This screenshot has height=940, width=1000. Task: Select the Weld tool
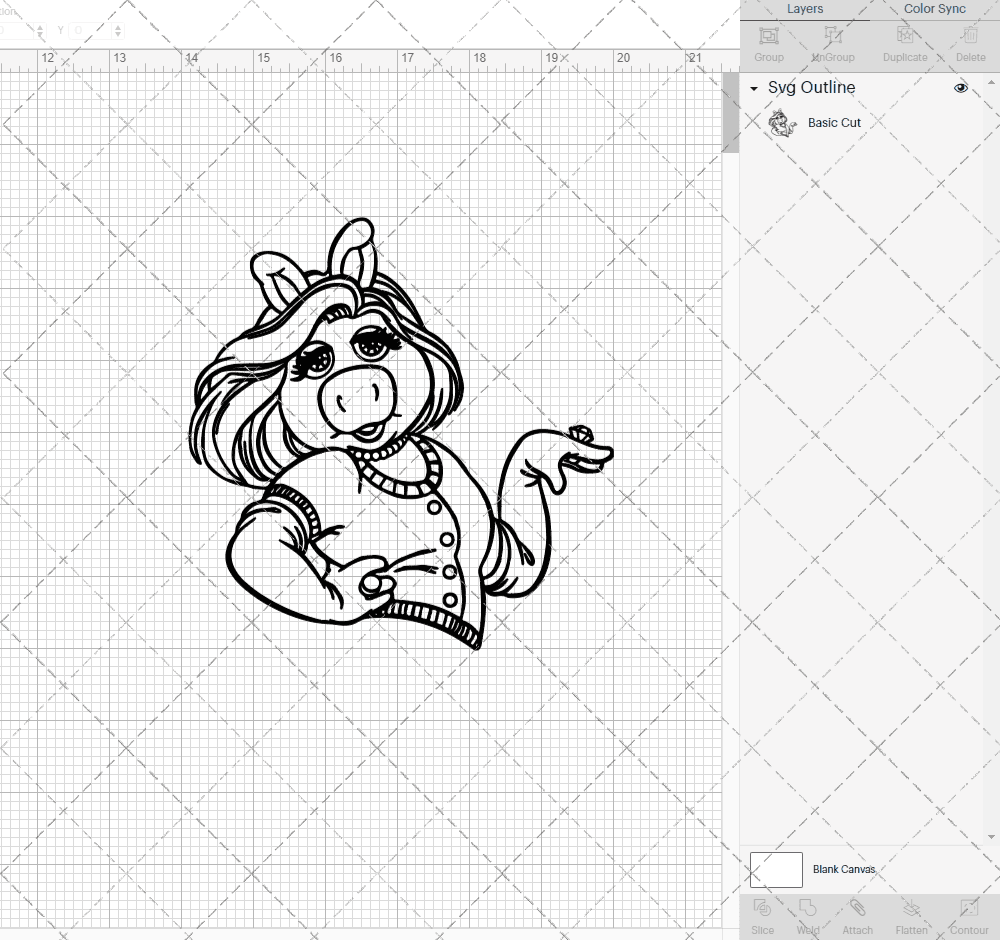pos(807,915)
